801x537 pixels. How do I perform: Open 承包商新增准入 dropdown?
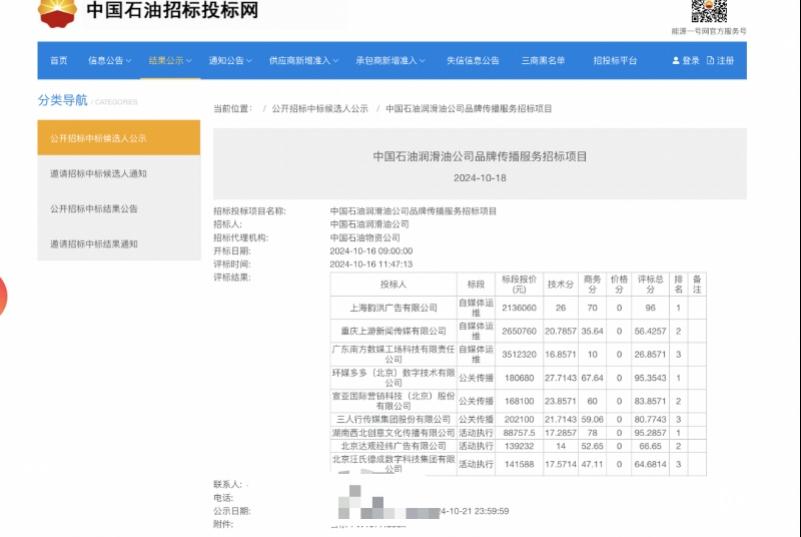(391, 61)
